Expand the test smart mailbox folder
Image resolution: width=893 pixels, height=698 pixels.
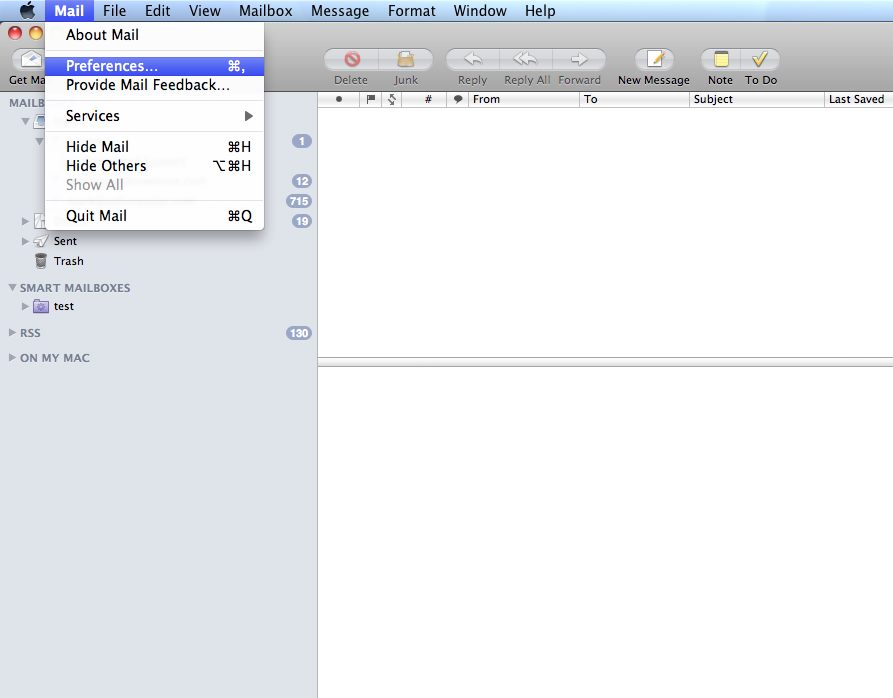tap(25, 306)
